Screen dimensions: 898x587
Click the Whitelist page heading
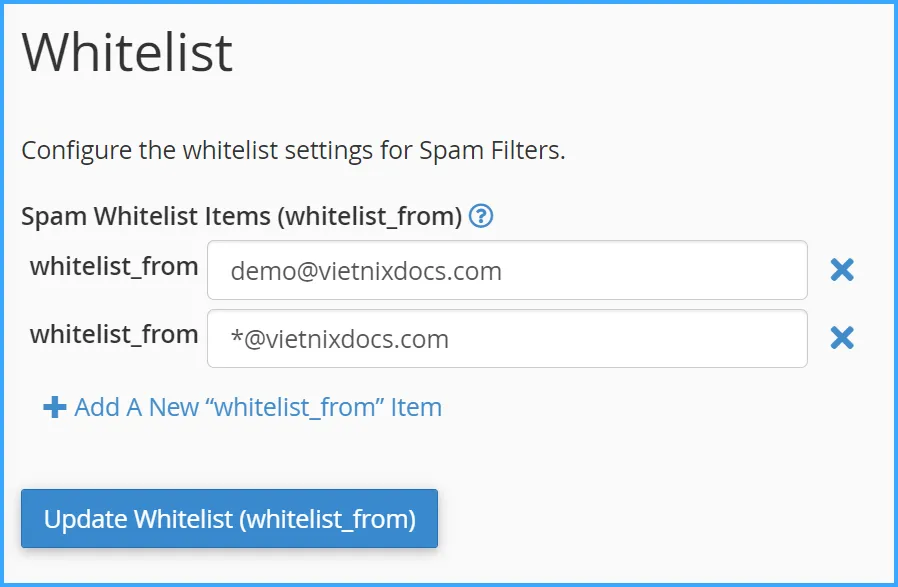pos(127,52)
